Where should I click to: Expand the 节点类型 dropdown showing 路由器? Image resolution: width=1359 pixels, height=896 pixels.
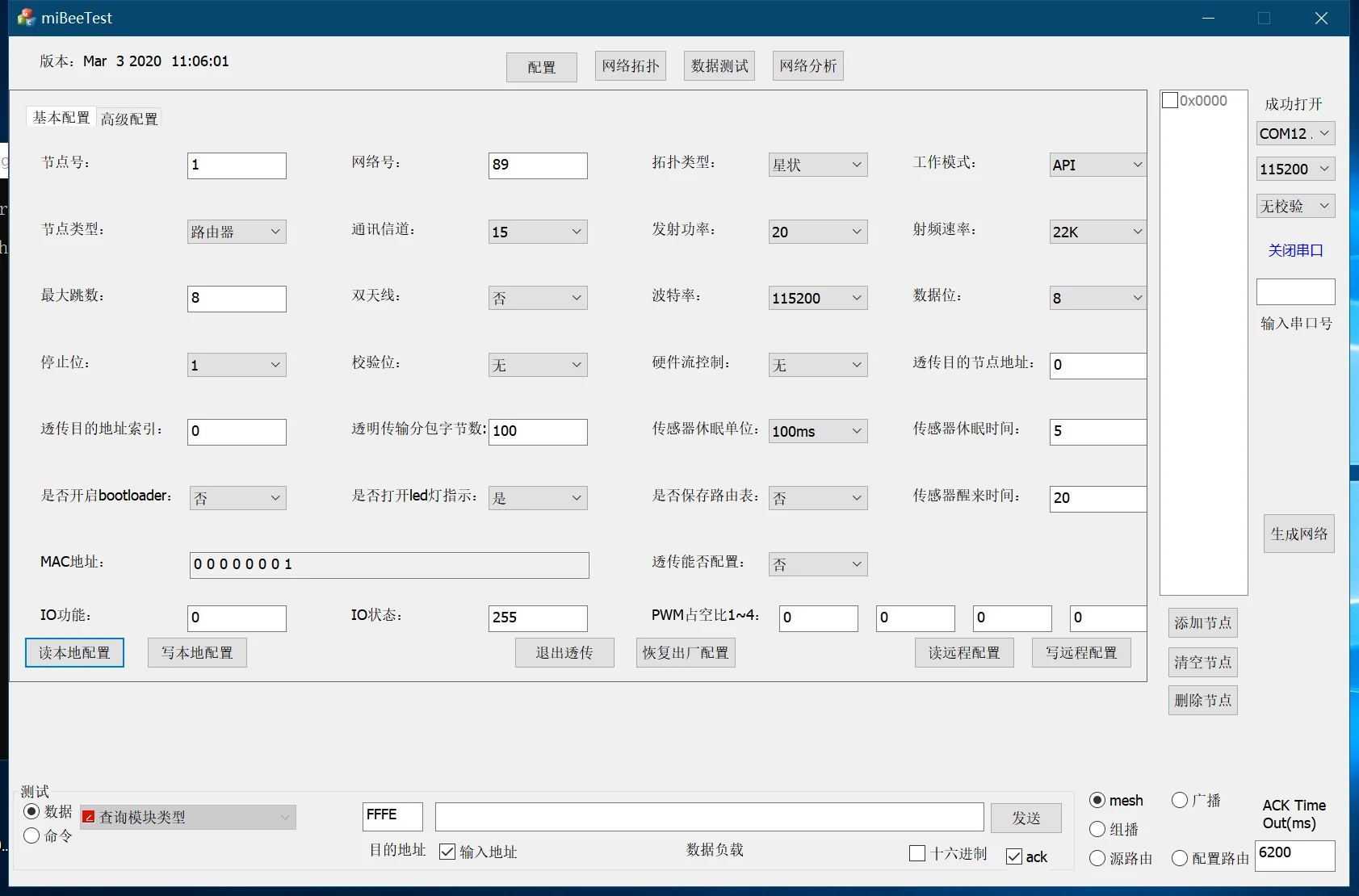click(x=237, y=232)
